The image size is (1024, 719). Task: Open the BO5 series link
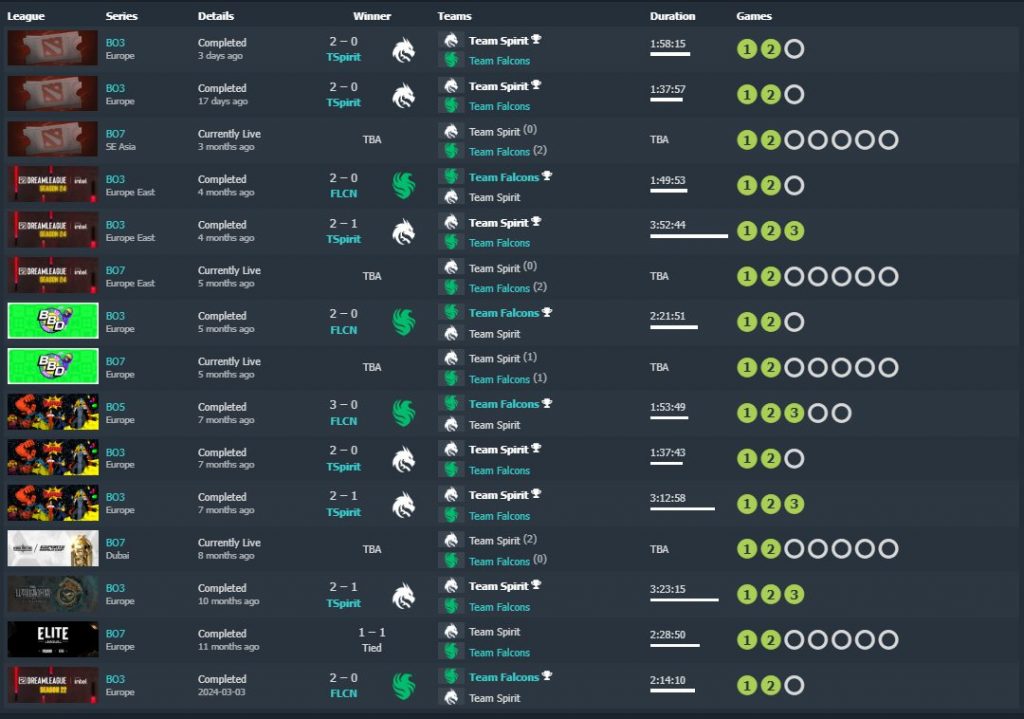(x=115, y=407)
